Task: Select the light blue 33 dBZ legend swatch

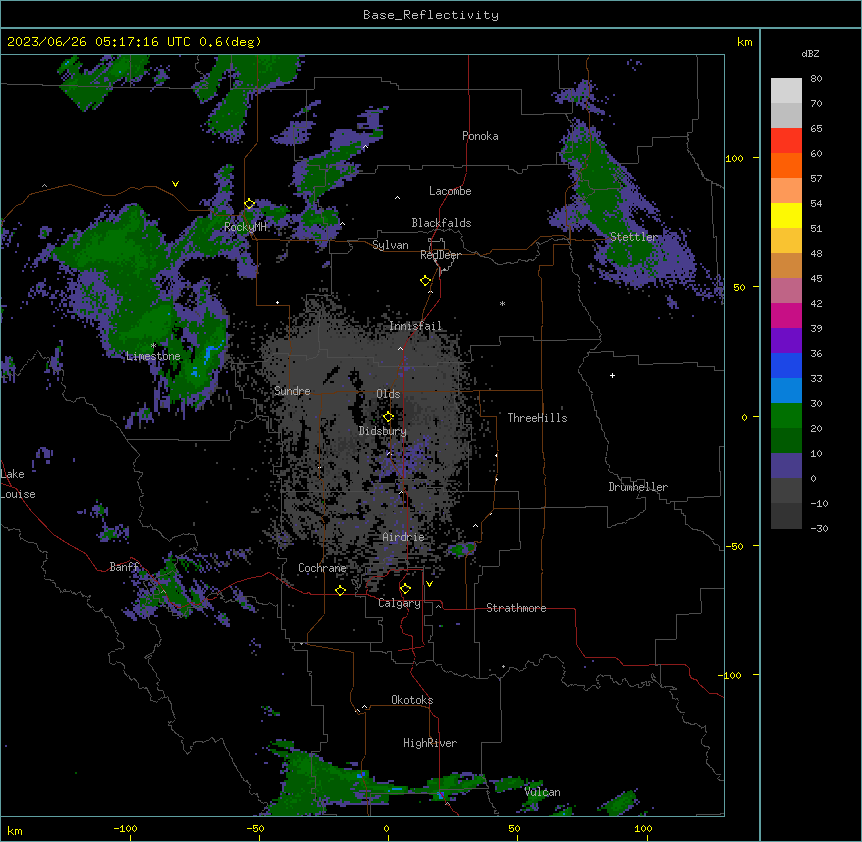Action: (786, 391)
